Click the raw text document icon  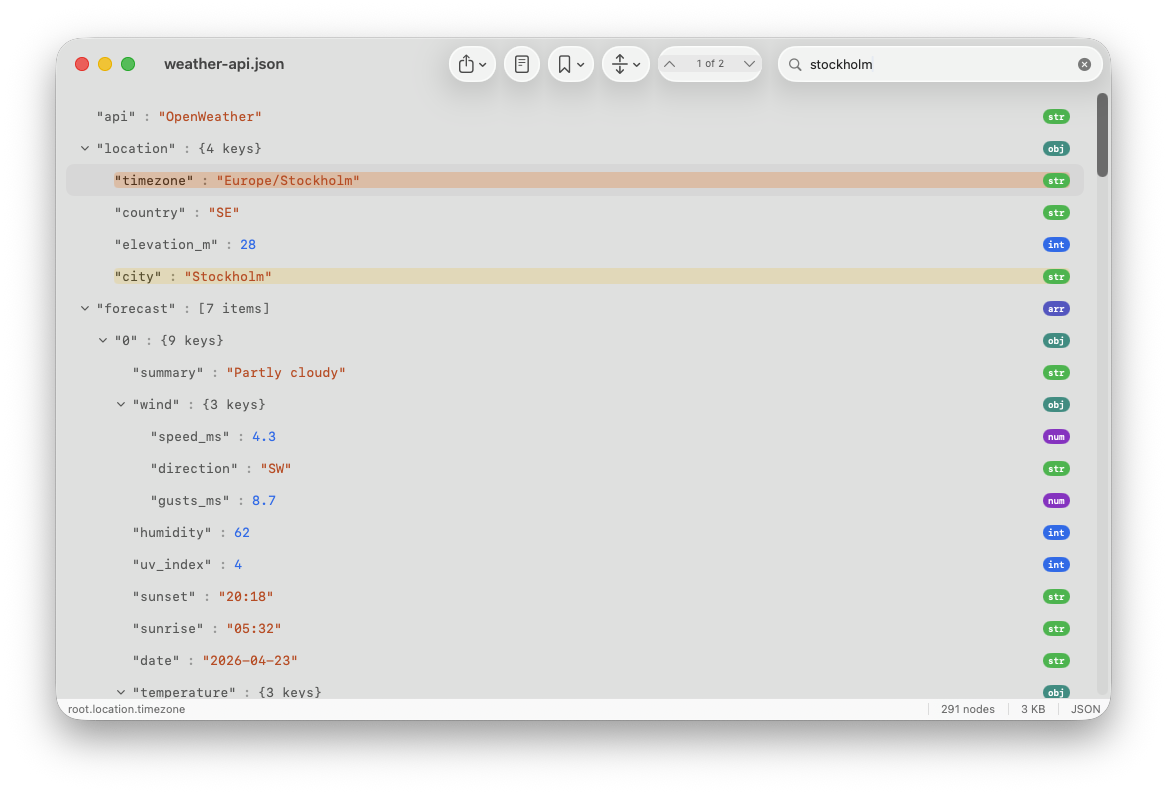pos(521,63)
